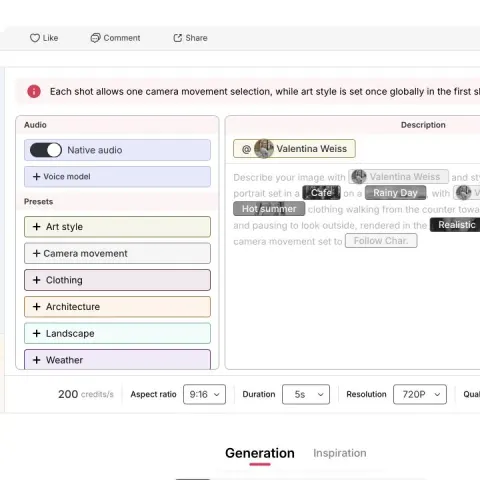This screenshot has height=480, width=480.
Task: Click the Follow Char. camera tag
Action: [381, 241]
